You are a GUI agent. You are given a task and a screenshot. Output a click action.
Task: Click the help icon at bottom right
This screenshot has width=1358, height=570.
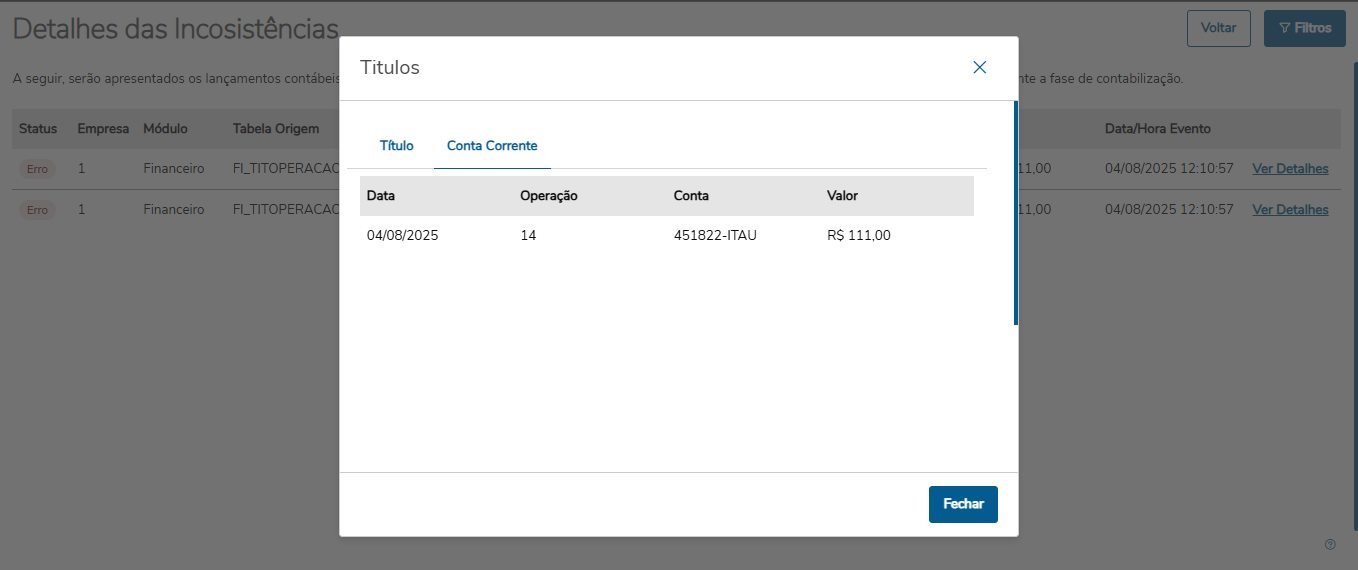(1330, 545)
